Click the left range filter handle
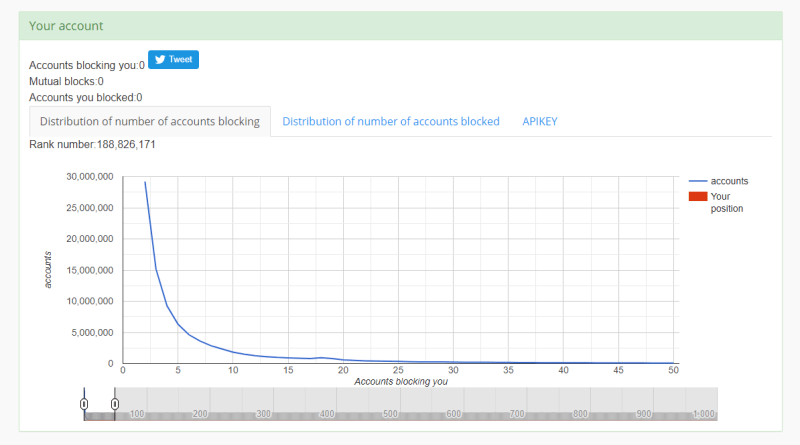 [x=84, y=403]
